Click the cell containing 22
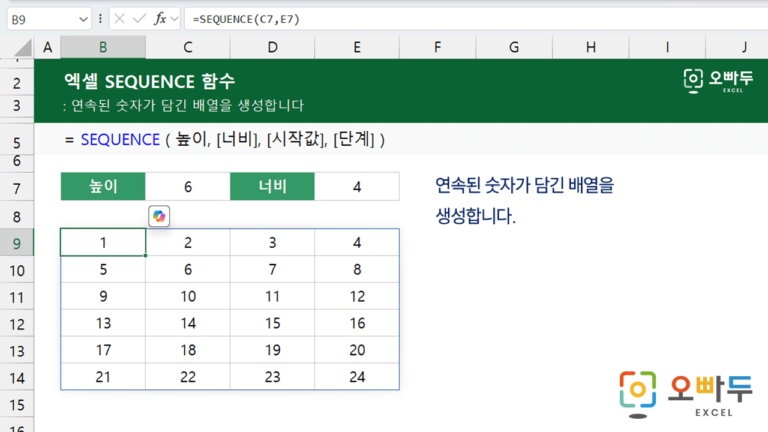 (188, 377)
